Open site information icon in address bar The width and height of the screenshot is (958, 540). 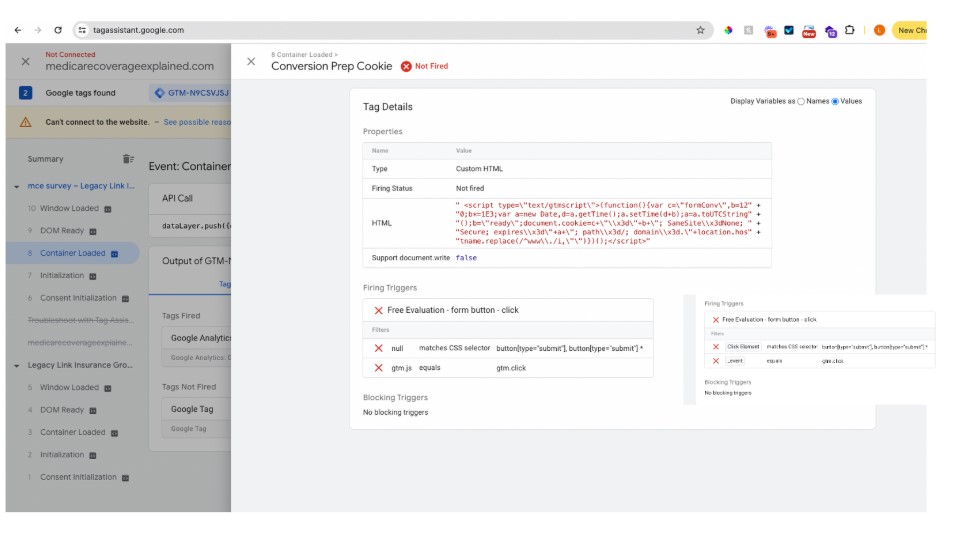(82, 30)
